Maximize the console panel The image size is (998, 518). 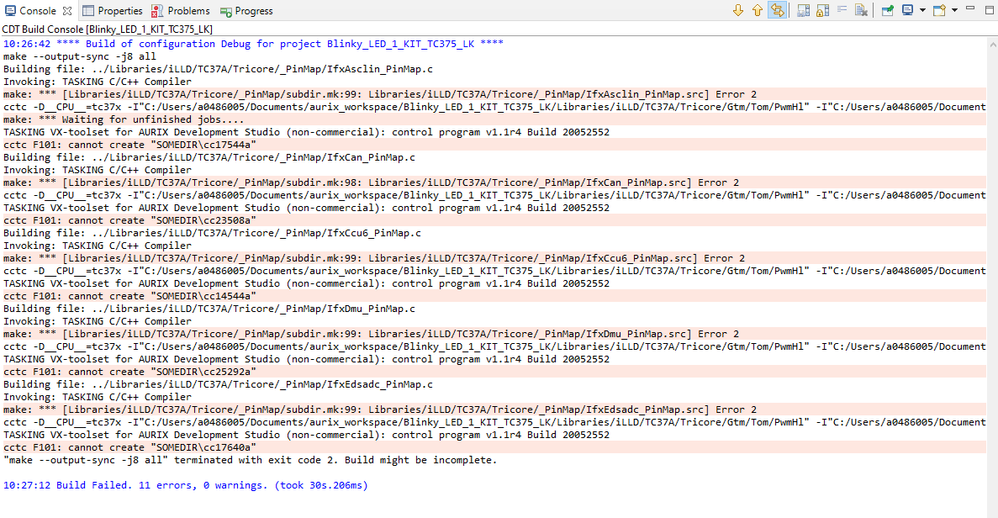click(987, 11)
